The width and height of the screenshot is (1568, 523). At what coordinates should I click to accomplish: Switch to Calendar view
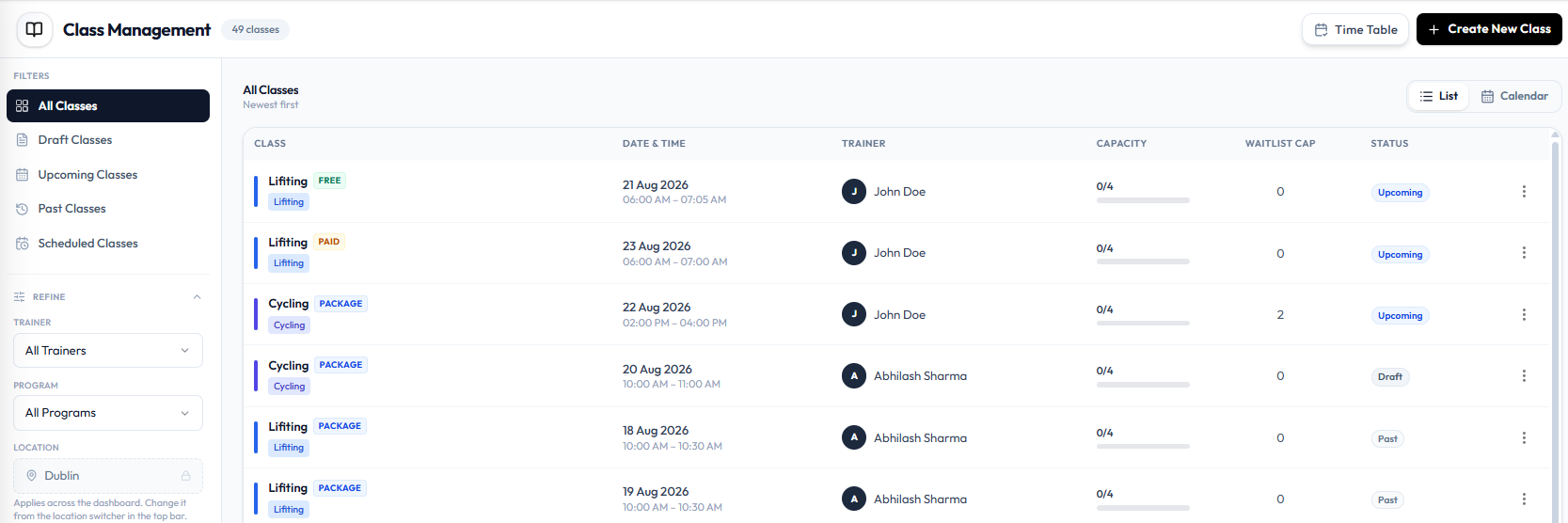(1514, 96)
